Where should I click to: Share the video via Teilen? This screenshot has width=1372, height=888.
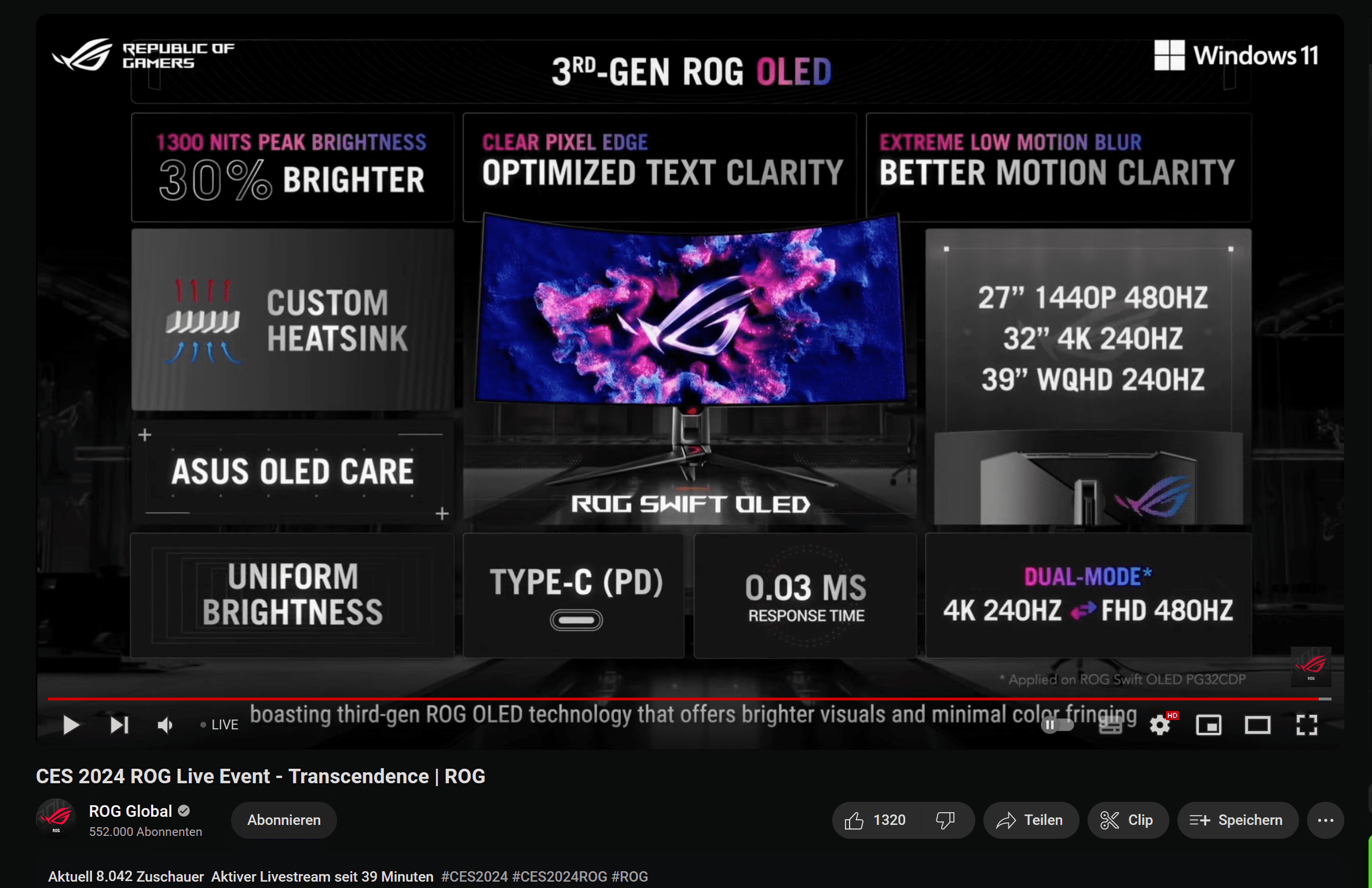1031,820
